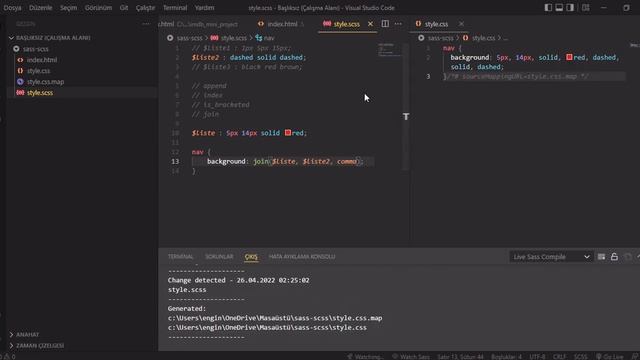Open the HATA AYIKLAMA KONSOLU panel tab
This screenshot has height=360, width=640.
tap(302, 257)
